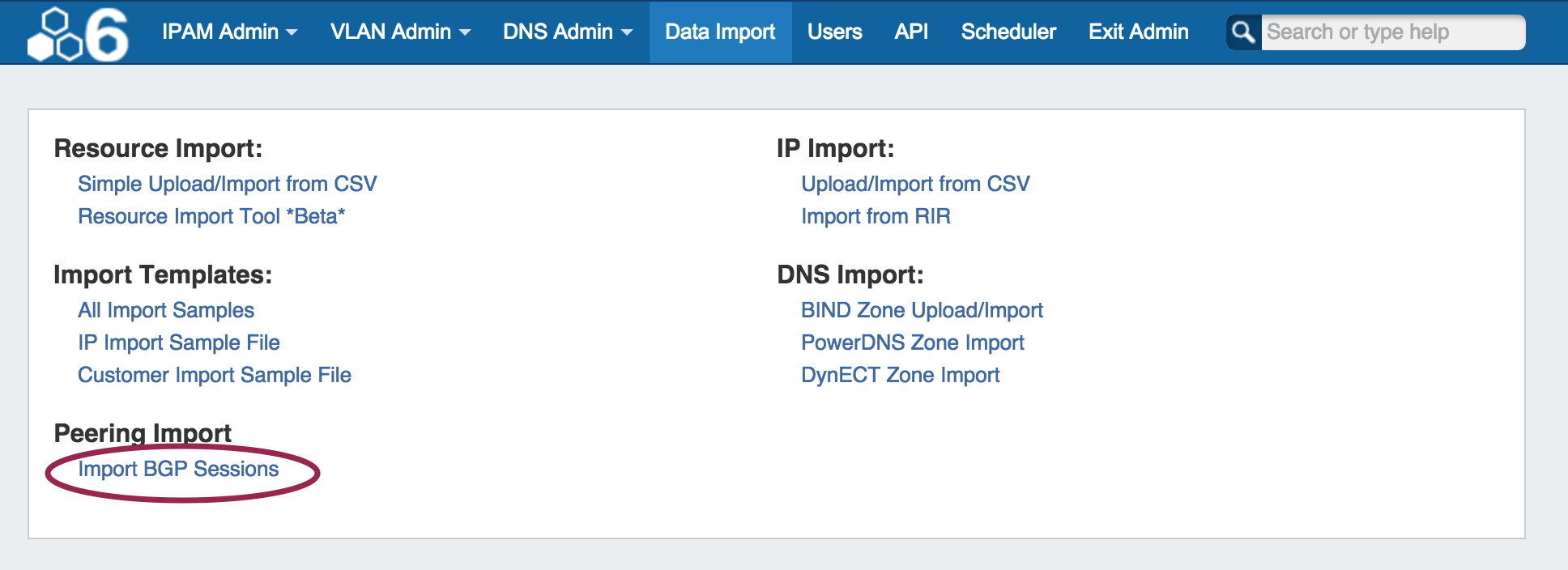Image resolution: width=1568 pixels, height=570 pixels.
Task: Download the IP Import Sample File
Action: [179, 342]
